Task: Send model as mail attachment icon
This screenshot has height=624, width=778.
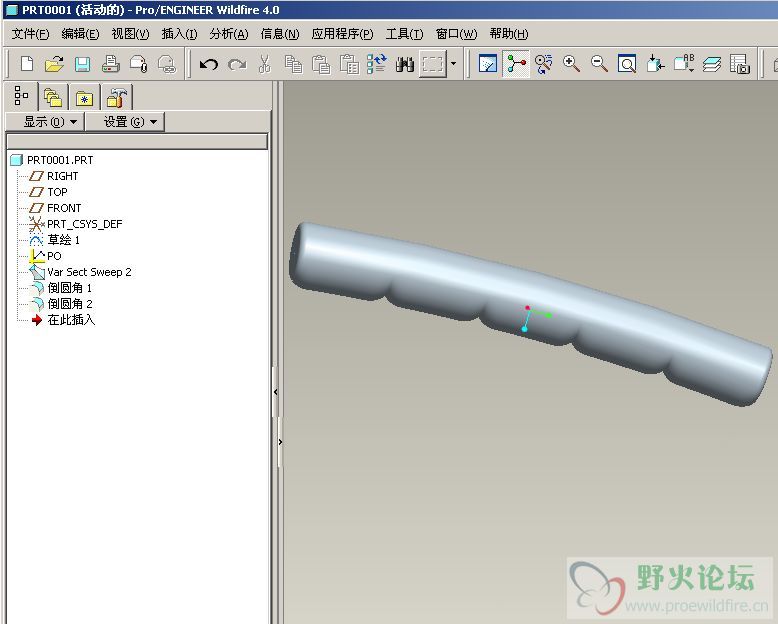Action: (138, 63)
